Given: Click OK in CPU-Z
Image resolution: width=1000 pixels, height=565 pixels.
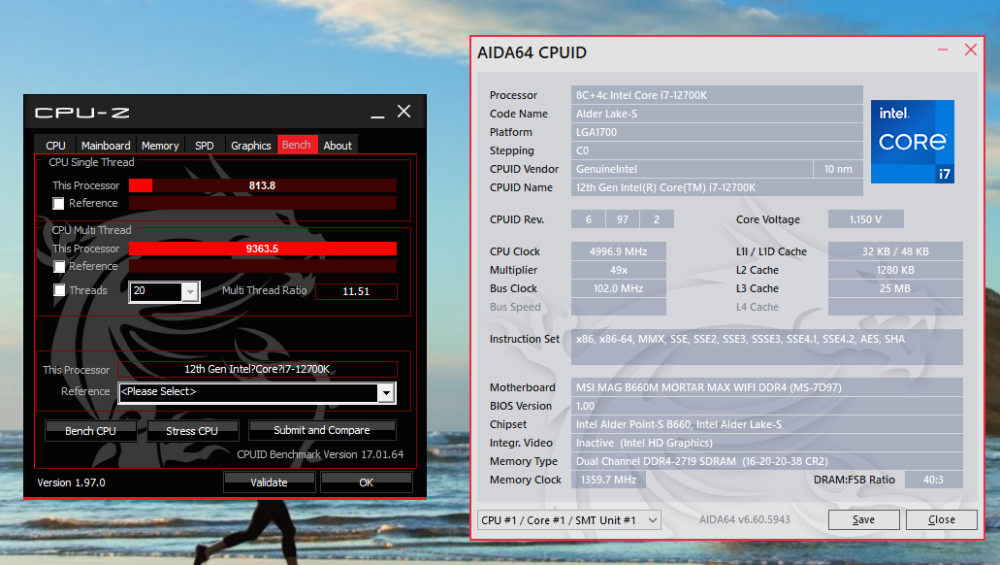Looking at the screenshot, I should coord(366,483).
